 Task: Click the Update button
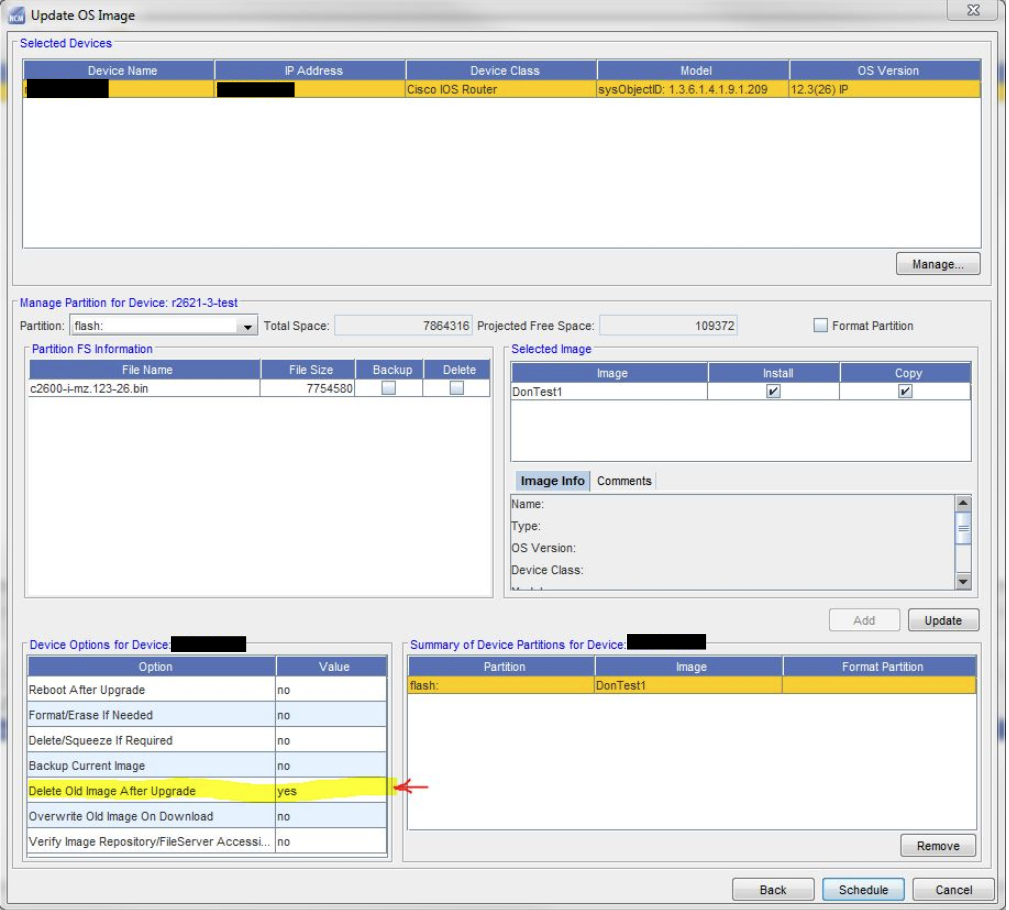tap(942, 620)
